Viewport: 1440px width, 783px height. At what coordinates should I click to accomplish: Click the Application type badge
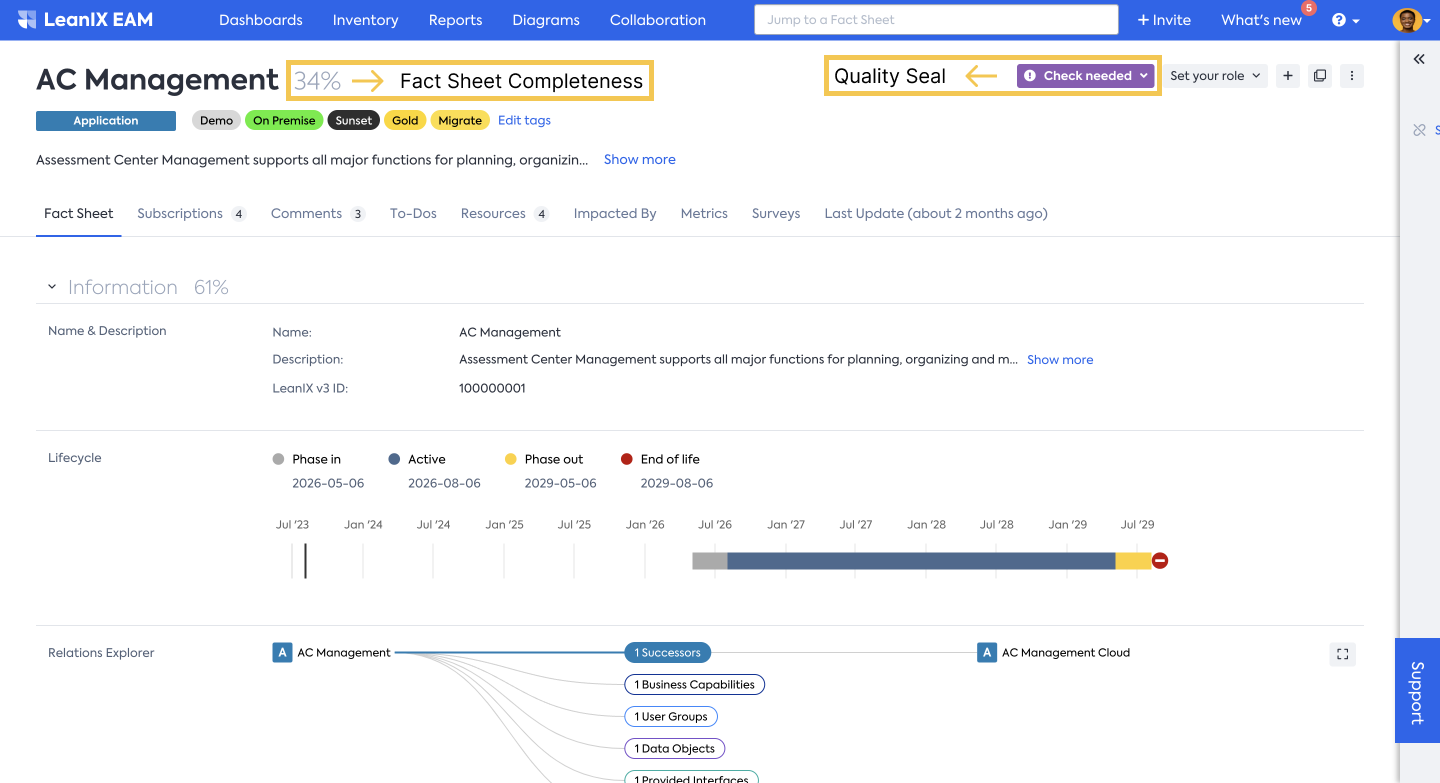[x=106, y=120]
